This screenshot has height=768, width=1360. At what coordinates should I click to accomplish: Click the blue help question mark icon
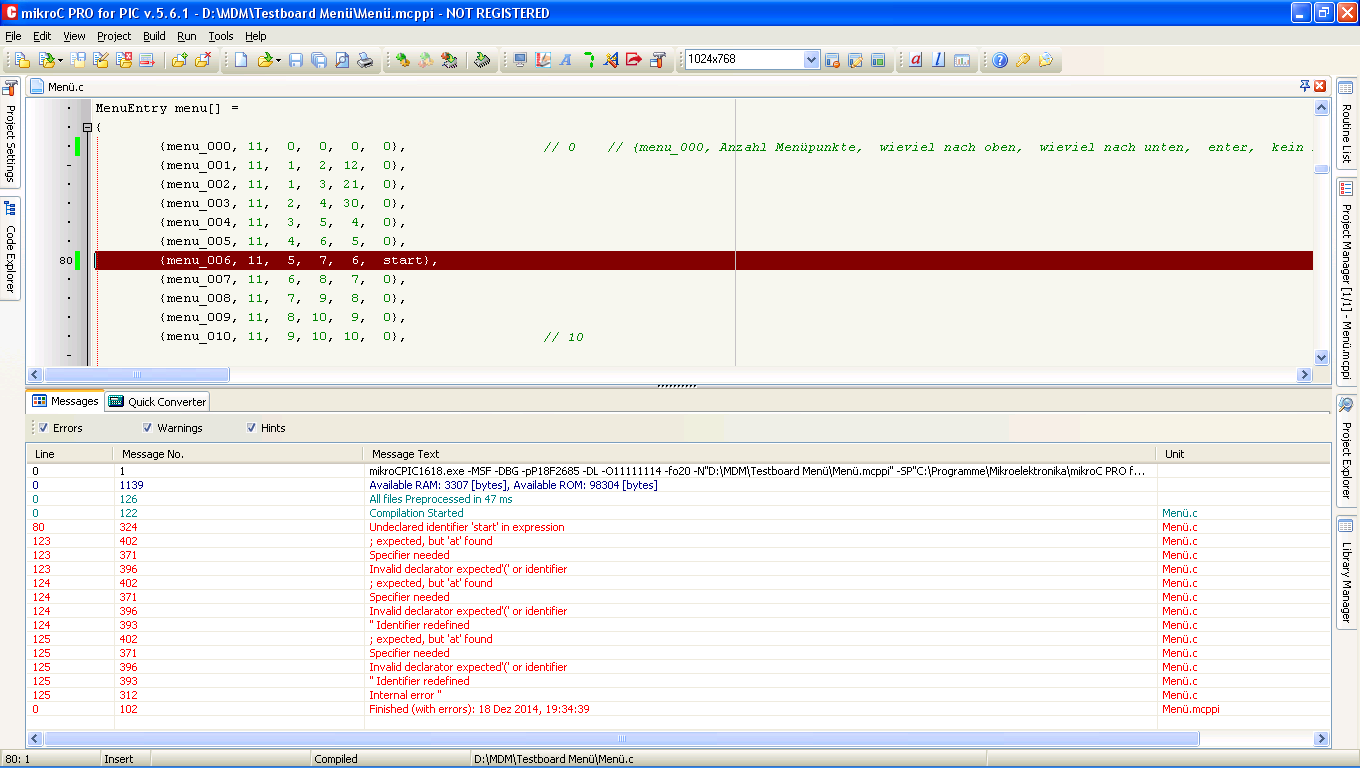1000,60
